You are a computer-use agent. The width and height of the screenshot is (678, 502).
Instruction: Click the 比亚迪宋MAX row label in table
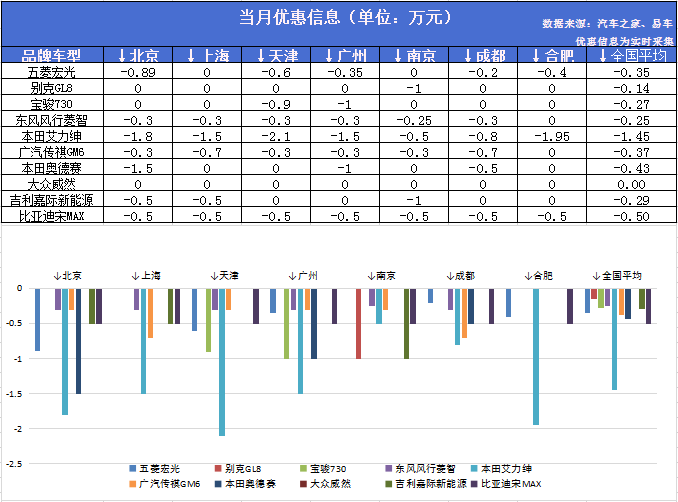pyautogui.click(x=51, y=216)
